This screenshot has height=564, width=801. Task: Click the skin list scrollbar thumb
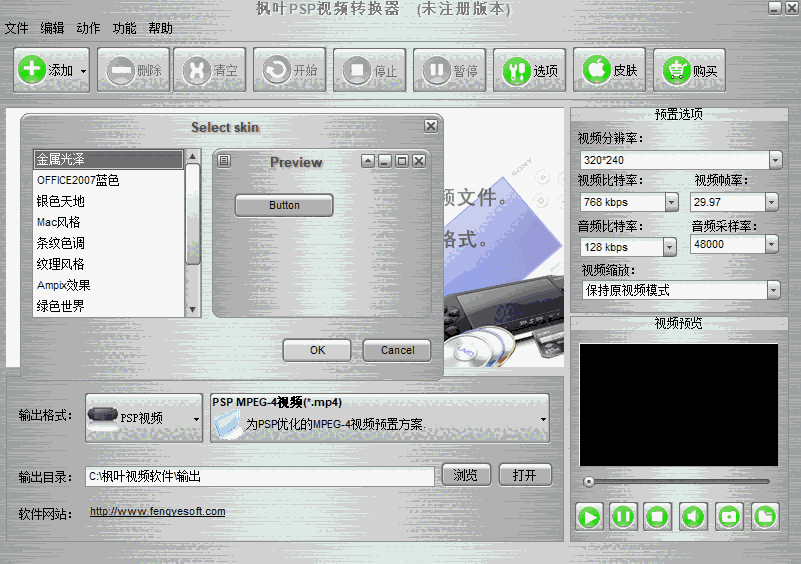[193, 214]
